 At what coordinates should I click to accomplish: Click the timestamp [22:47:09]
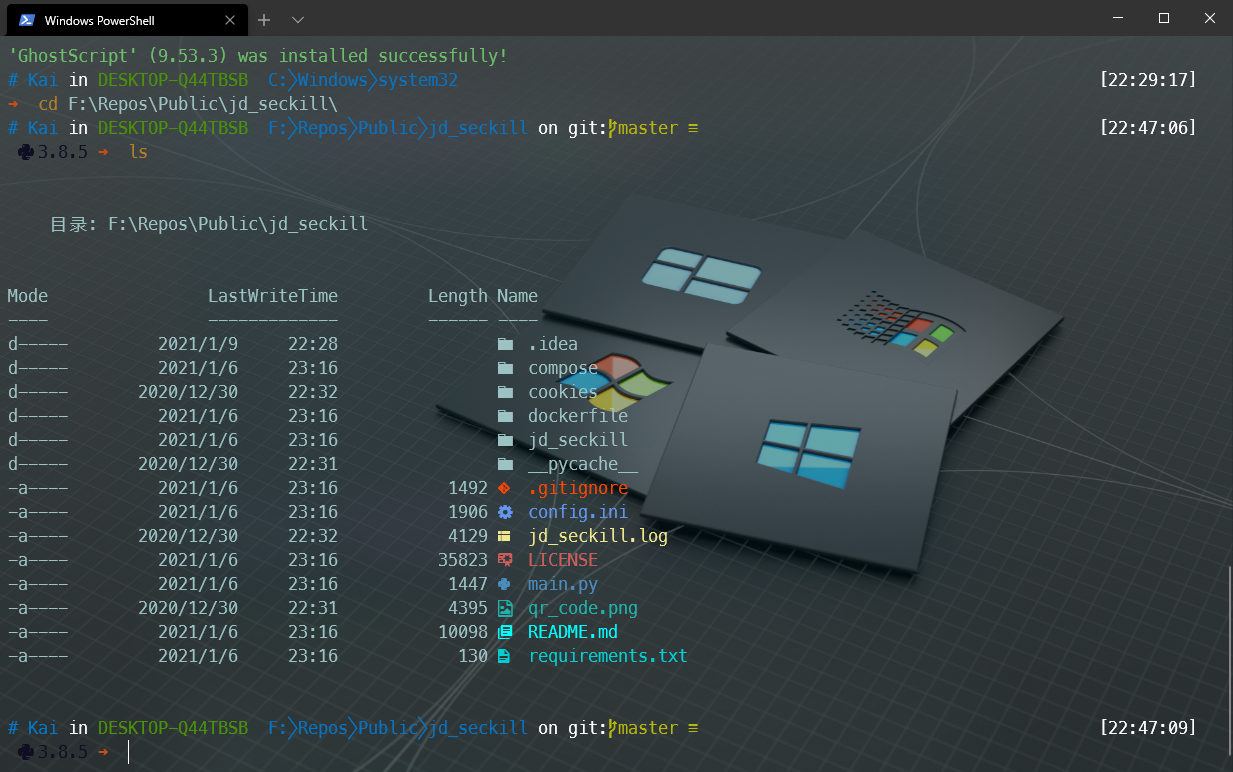(1147, 728)
